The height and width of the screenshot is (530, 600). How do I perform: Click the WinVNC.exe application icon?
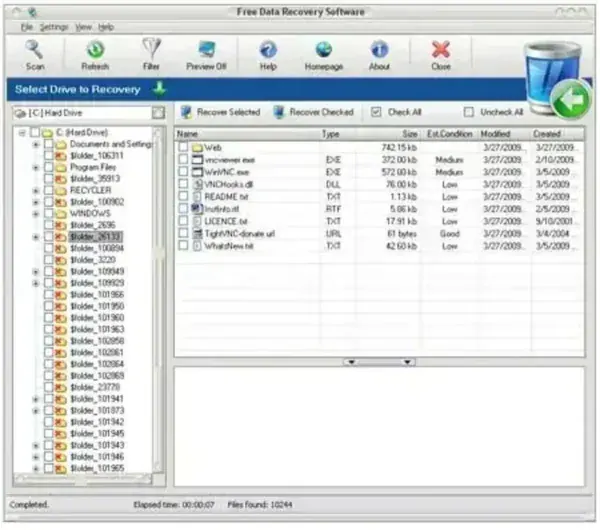[x=197, y=172]
